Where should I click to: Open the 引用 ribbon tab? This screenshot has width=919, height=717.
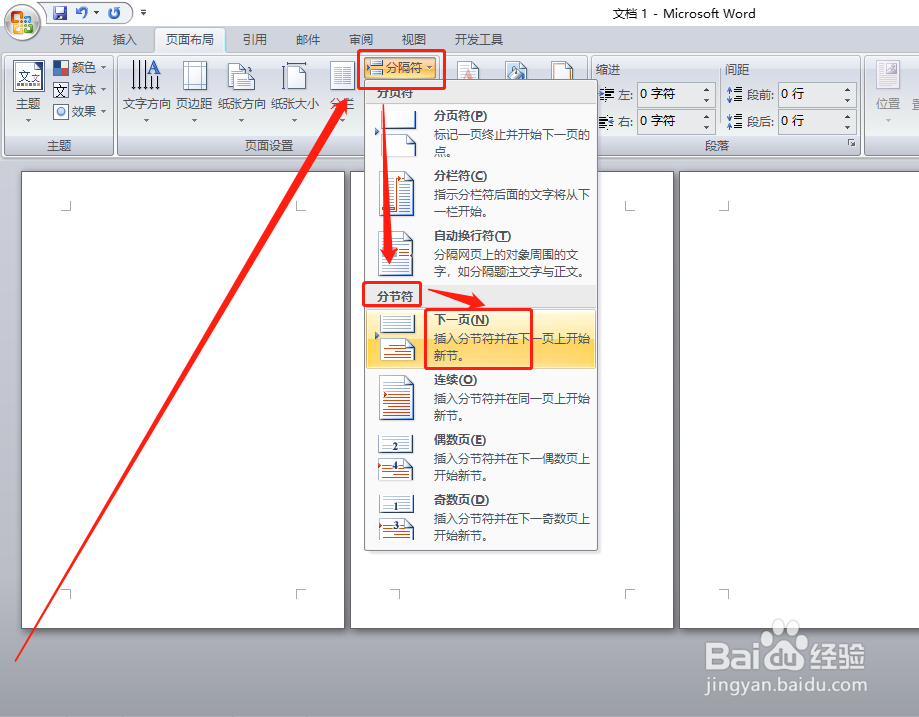[x=255, y=40]
